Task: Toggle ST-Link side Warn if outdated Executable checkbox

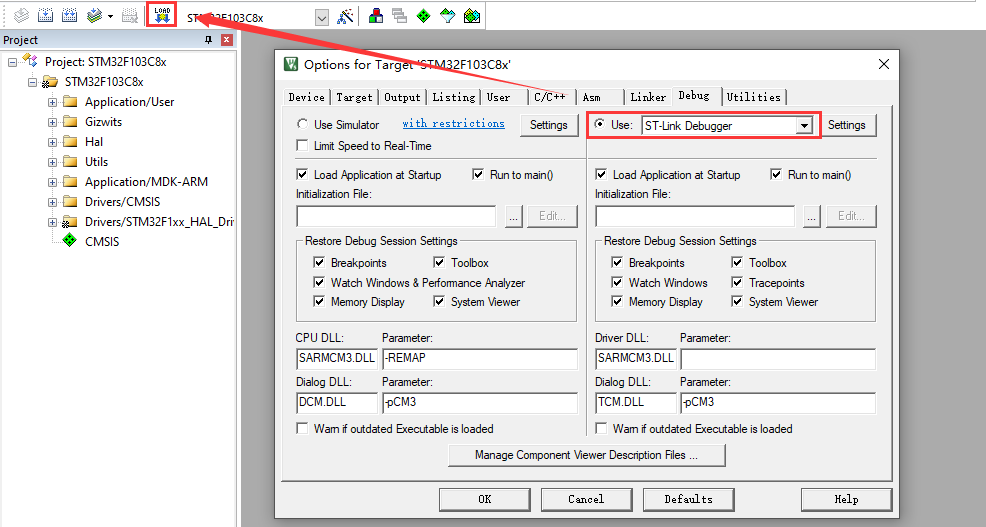Action: [x=601, y=428]
